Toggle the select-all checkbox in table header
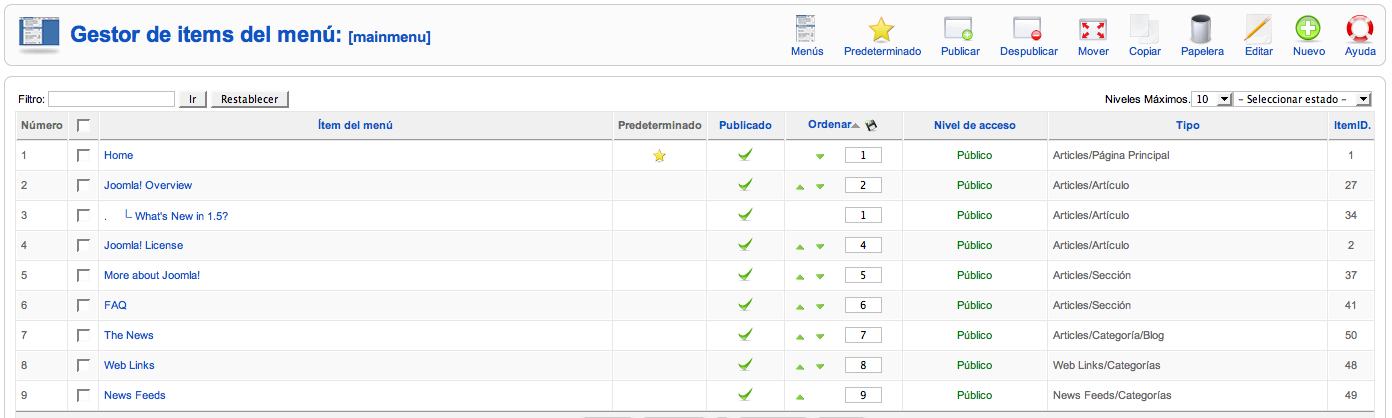 83,126
